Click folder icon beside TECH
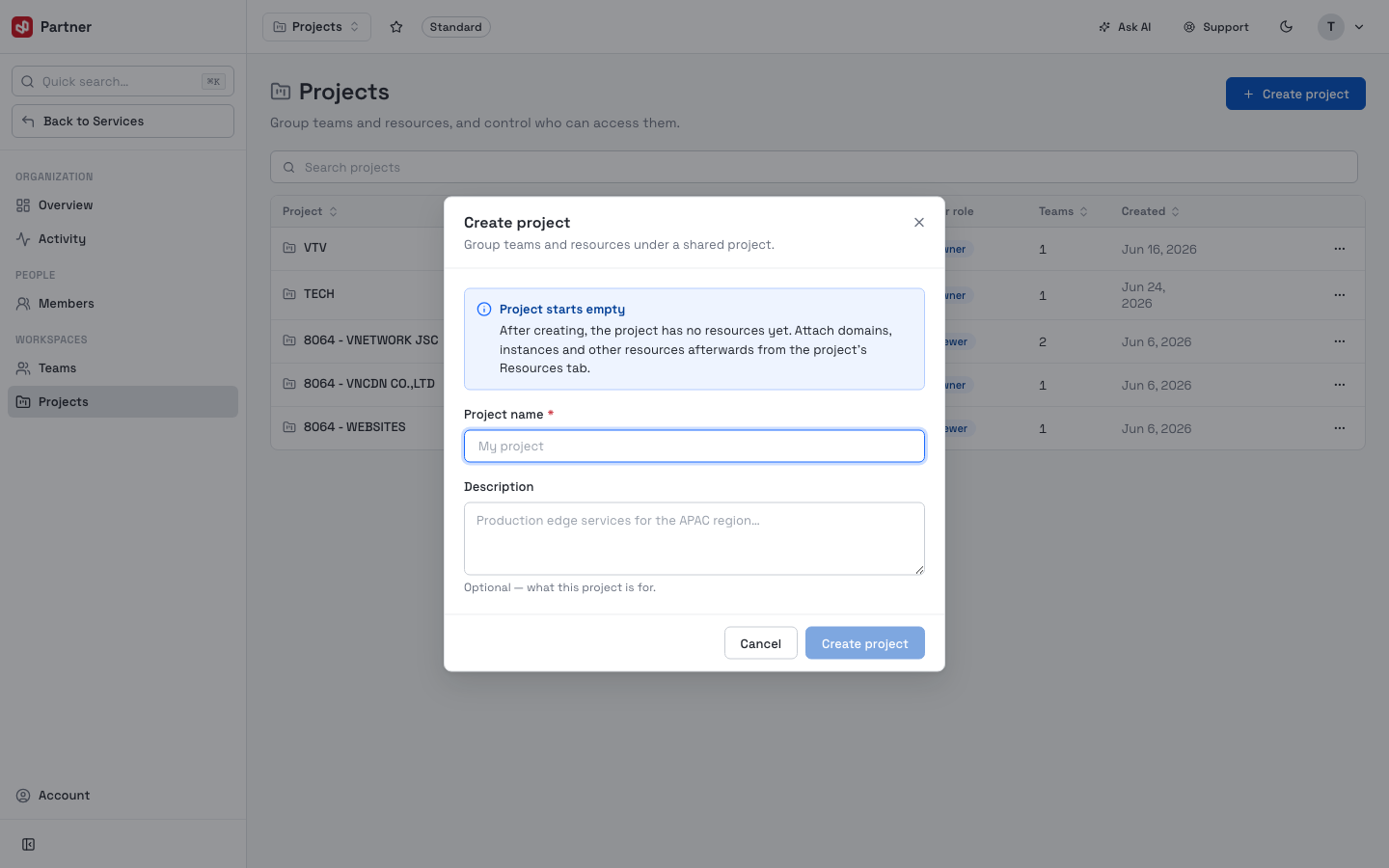The image size is (1389, 868). pos(289,294)
